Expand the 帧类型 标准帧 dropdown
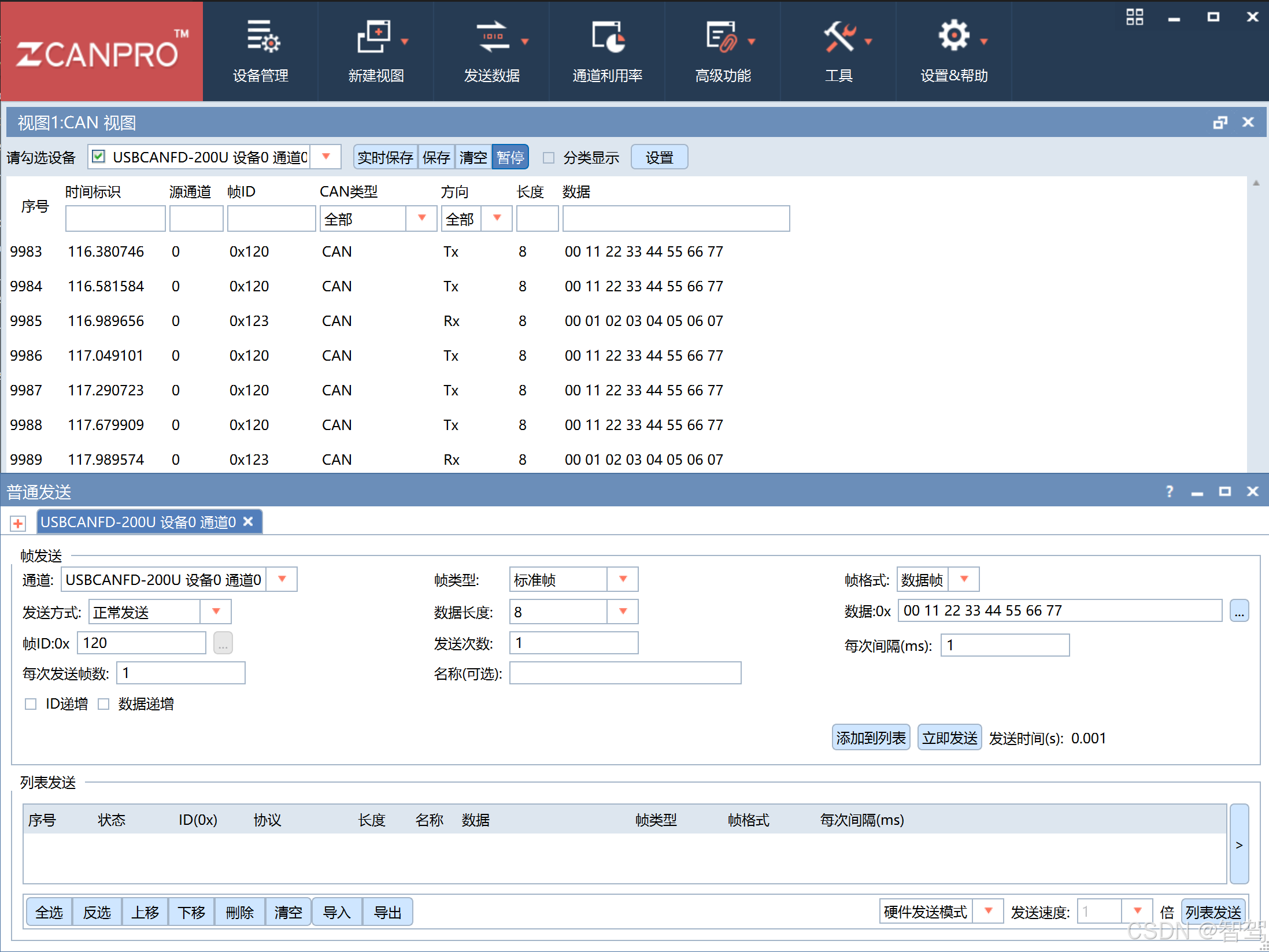The width and height of the screenshot is (1269, 952). (x=623, y=580)
